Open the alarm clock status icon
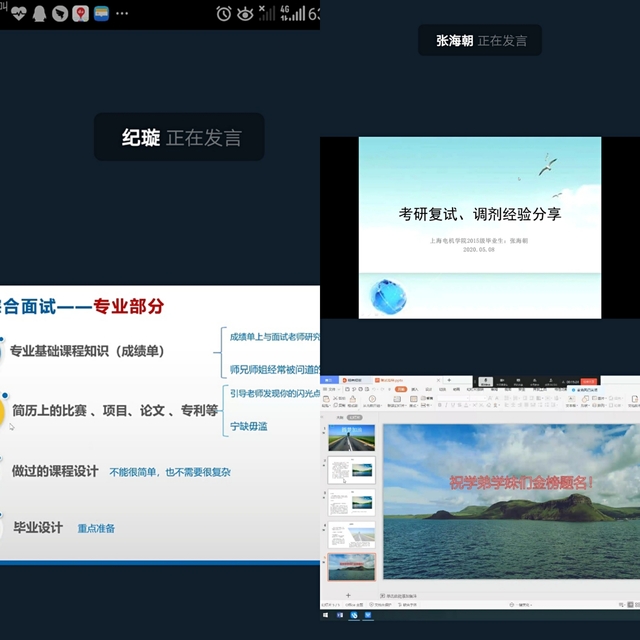Viewport: 640px width, 640px height. click(223, 13)
